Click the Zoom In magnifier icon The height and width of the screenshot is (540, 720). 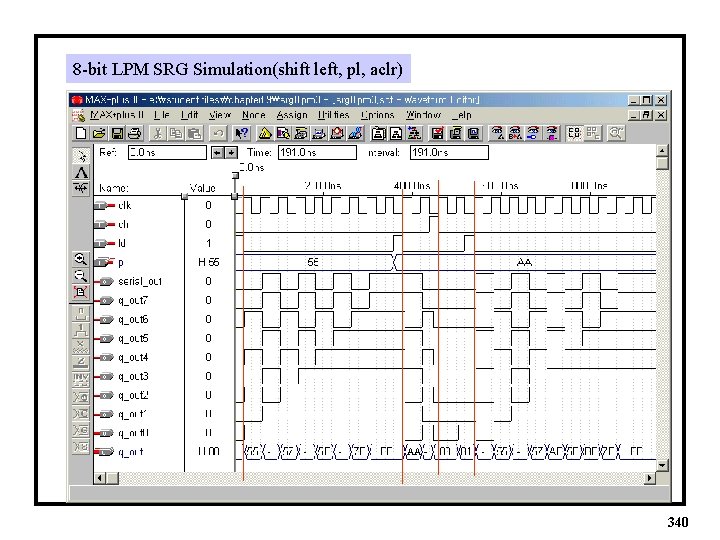pos(81,259)
